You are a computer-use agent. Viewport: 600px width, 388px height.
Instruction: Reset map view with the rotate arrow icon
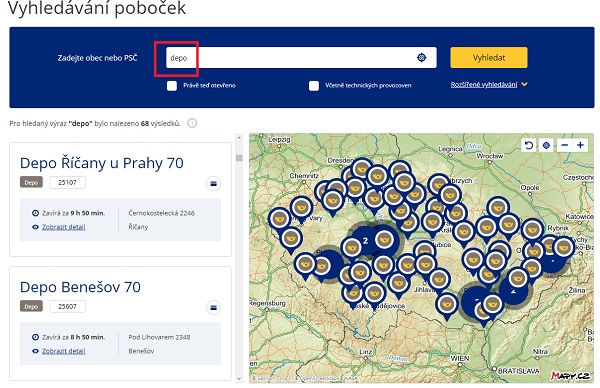tap(529, 145)
